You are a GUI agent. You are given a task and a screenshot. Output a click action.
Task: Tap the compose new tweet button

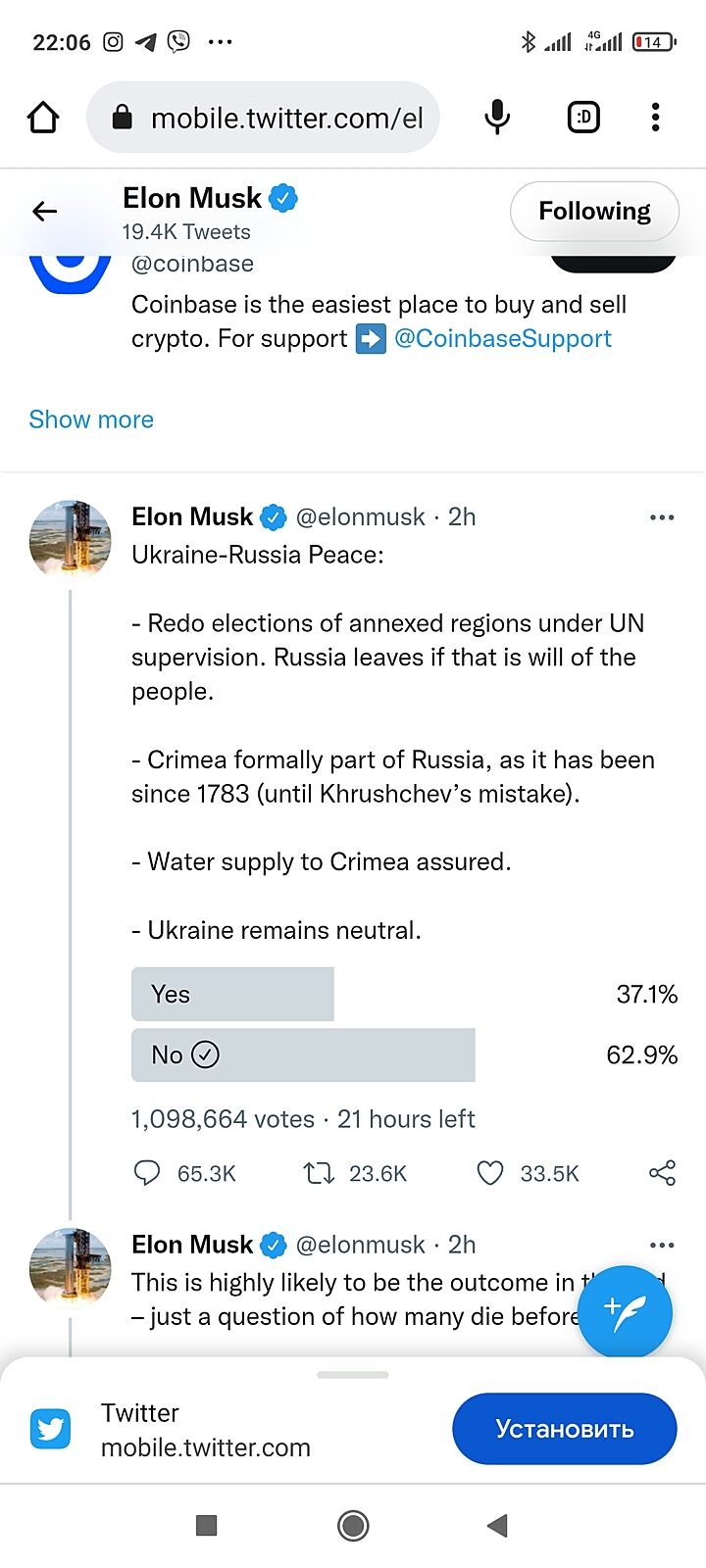tap(625, 1310)
